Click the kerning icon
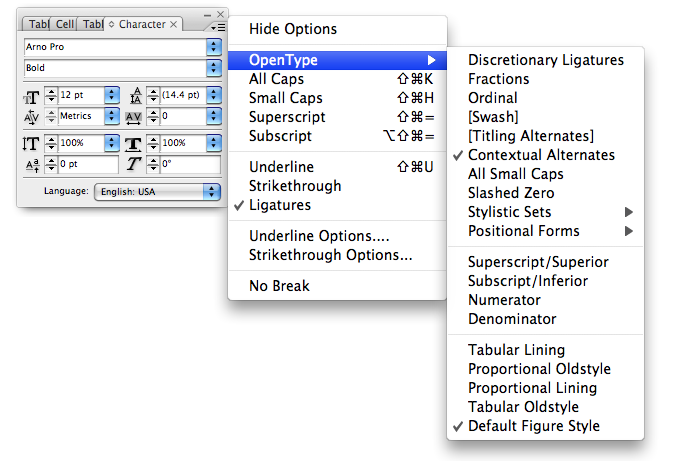Image resolution: width=674 pixels, height=461 pixels. pos(31,117)
